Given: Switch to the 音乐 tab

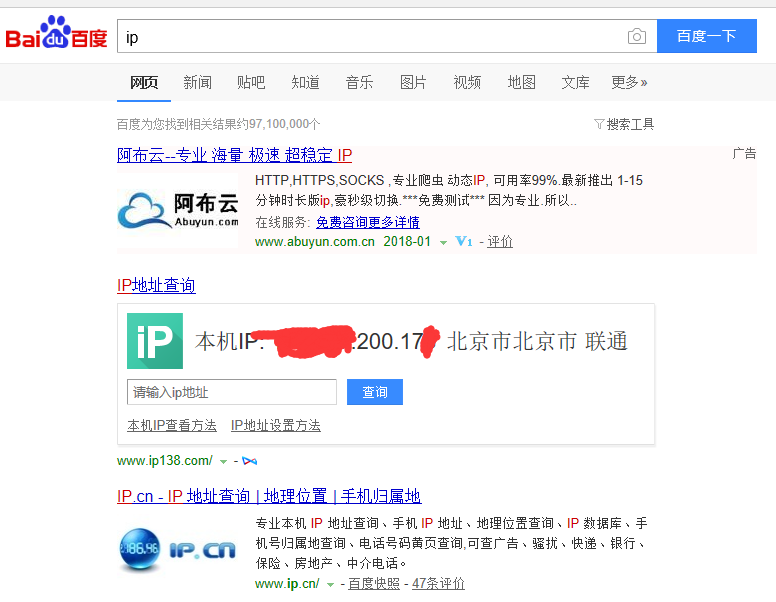Looking at the screenshot, I should coord(359,82).
